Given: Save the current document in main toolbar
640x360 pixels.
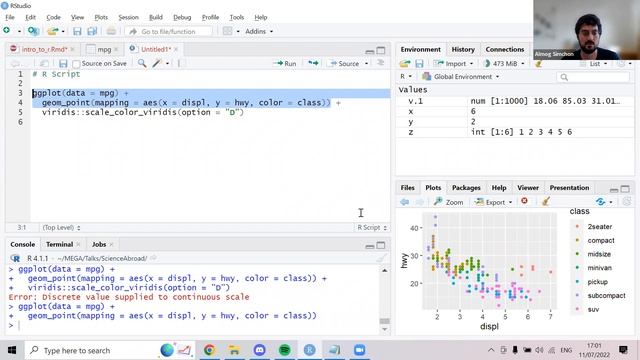Looking at the screenshot, I should click(77, 31).
